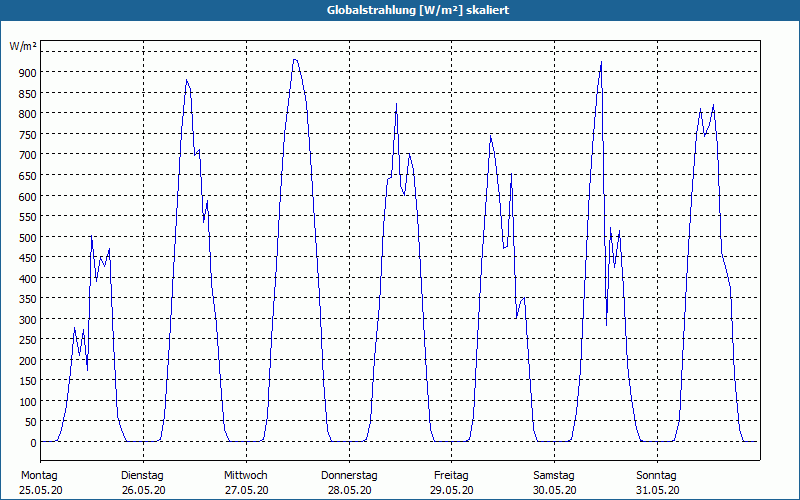Select the 200 axis value
Image resolution: width=800 pixels, height=500 pixels.
pos(27,361)
